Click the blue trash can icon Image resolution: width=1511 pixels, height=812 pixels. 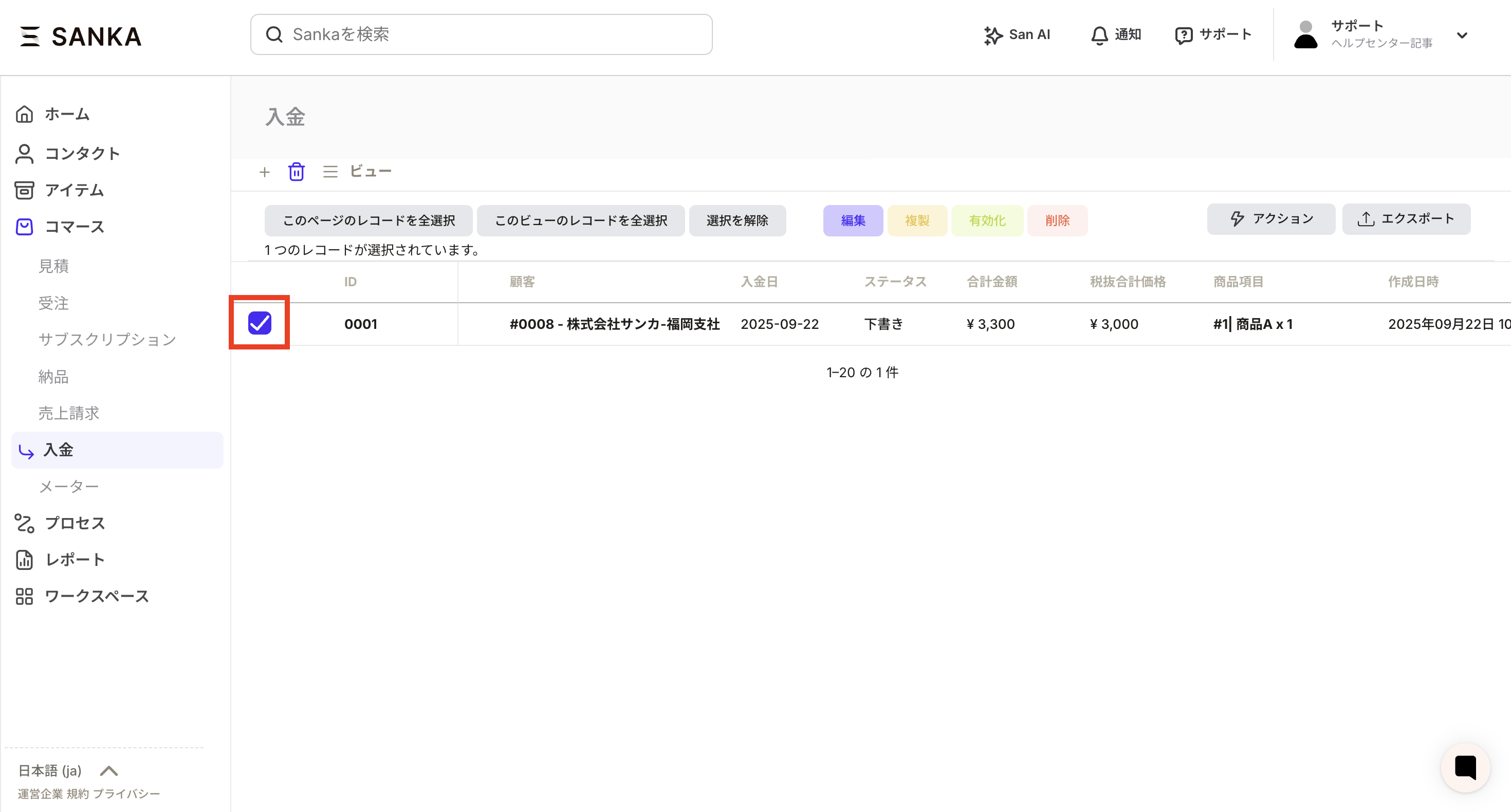296,172
